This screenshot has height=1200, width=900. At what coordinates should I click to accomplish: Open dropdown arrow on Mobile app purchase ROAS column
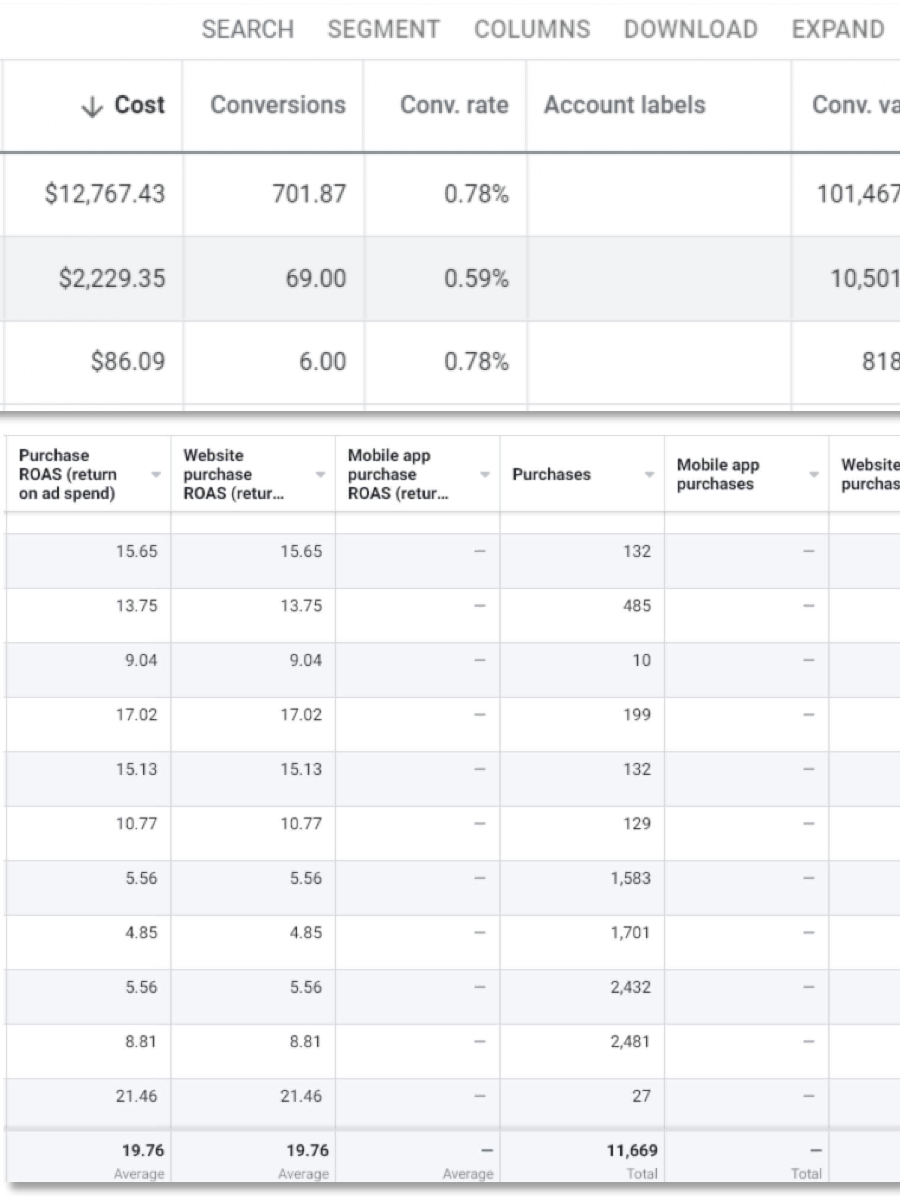485,475
